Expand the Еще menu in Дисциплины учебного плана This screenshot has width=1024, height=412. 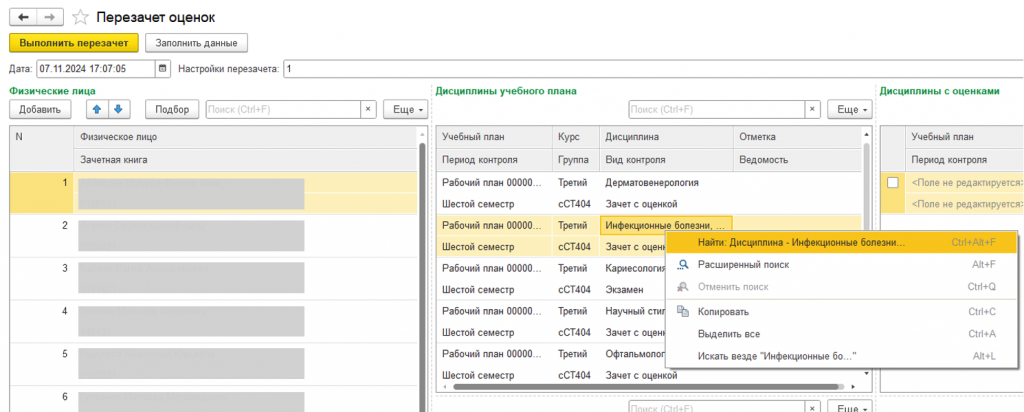[x=852, y=109]
